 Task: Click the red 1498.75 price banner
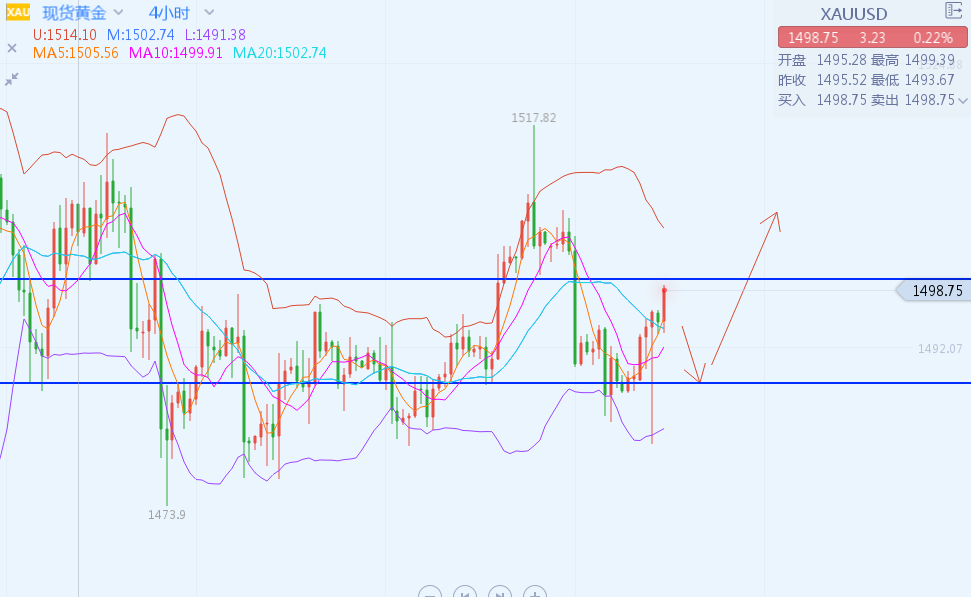coord(872,37)
